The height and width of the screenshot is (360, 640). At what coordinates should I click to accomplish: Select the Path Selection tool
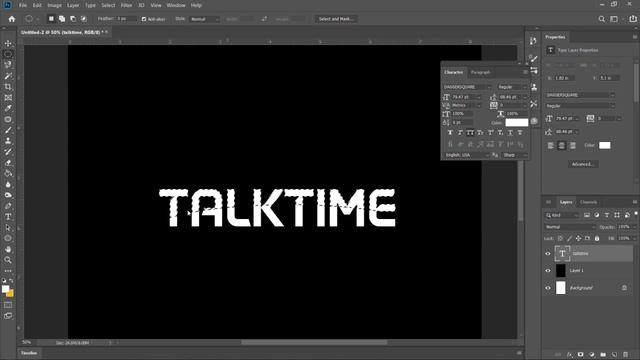(8, 228)
